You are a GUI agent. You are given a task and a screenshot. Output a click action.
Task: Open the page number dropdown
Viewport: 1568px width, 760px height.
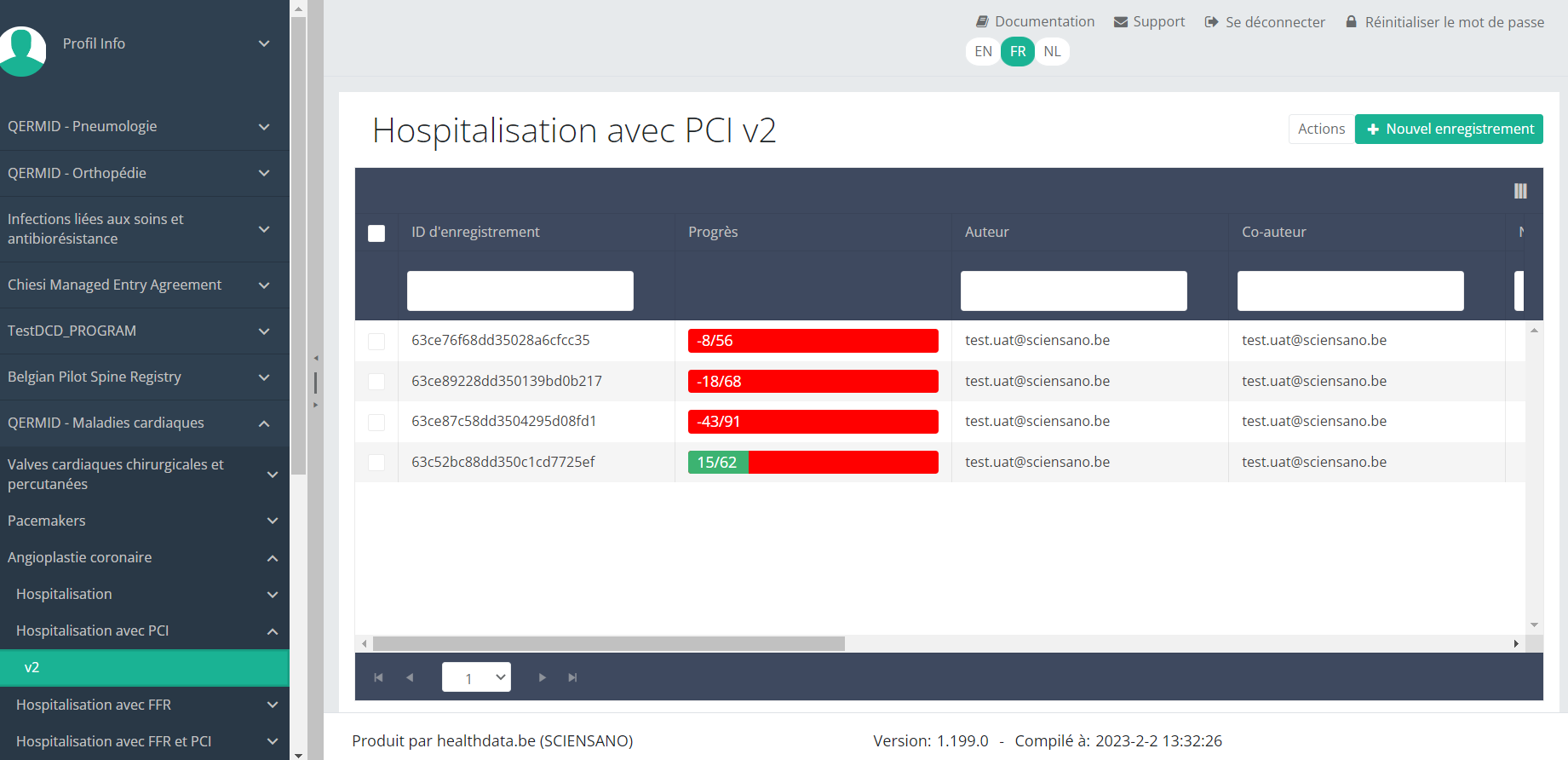(x=476, y=677)
